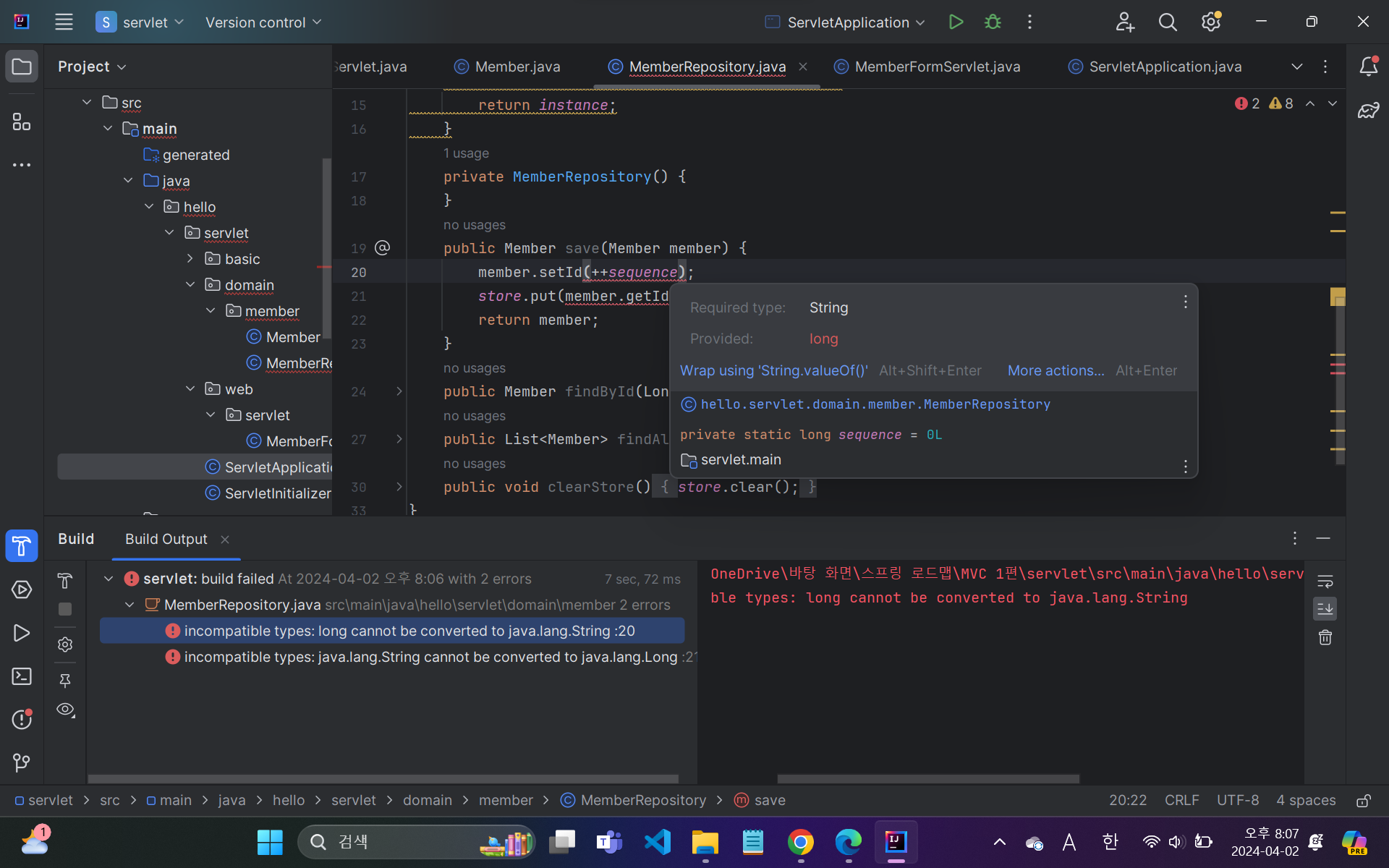
Task: Select the Build hammer tool window icon
Action: pos(22,545)
